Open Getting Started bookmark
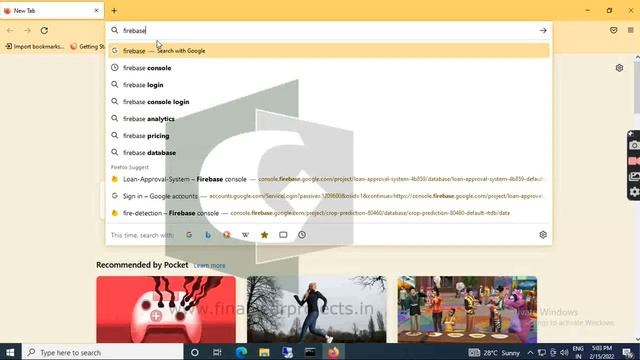Image resolution: width=640 pixels, height=360 pixels. pos(87,47)
